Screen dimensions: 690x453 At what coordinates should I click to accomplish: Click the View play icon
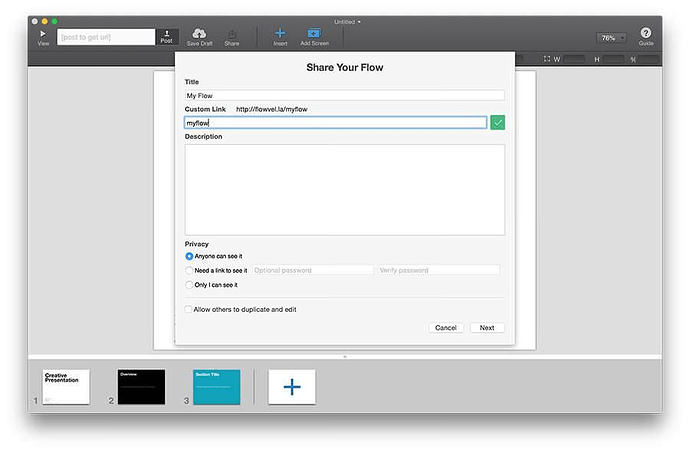43,34
